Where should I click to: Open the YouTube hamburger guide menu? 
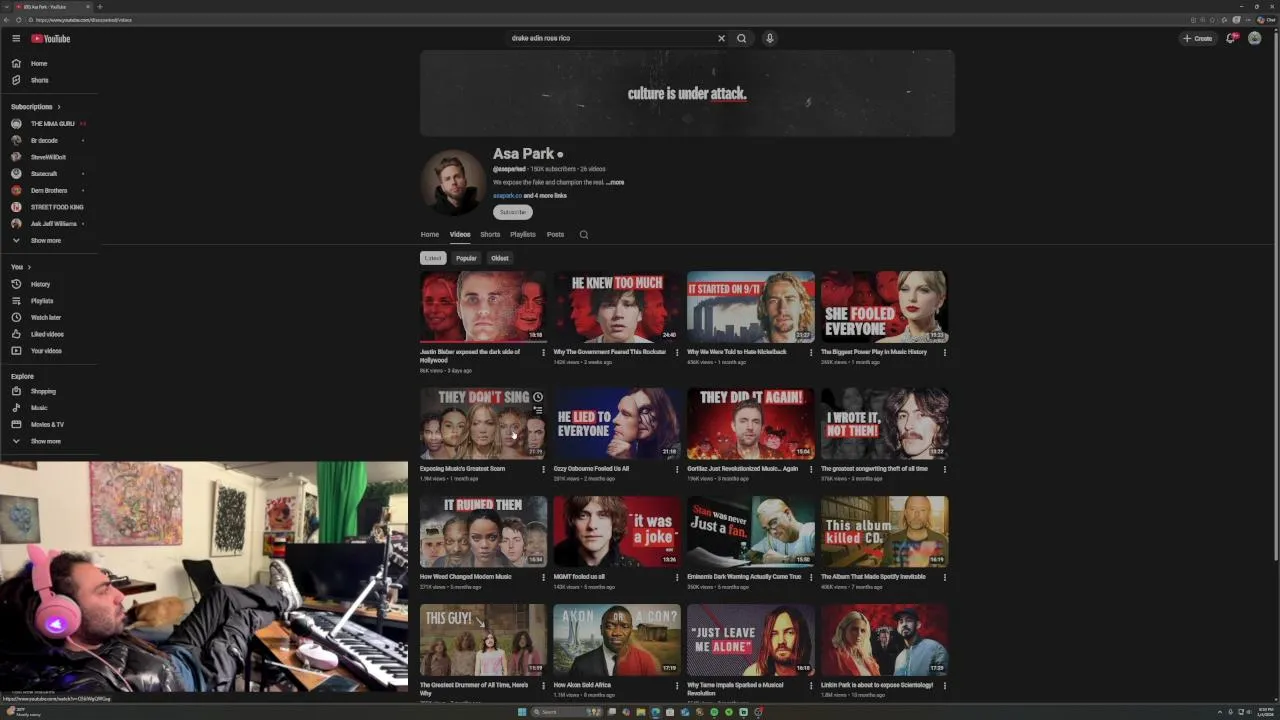click(x=16, y=38)
